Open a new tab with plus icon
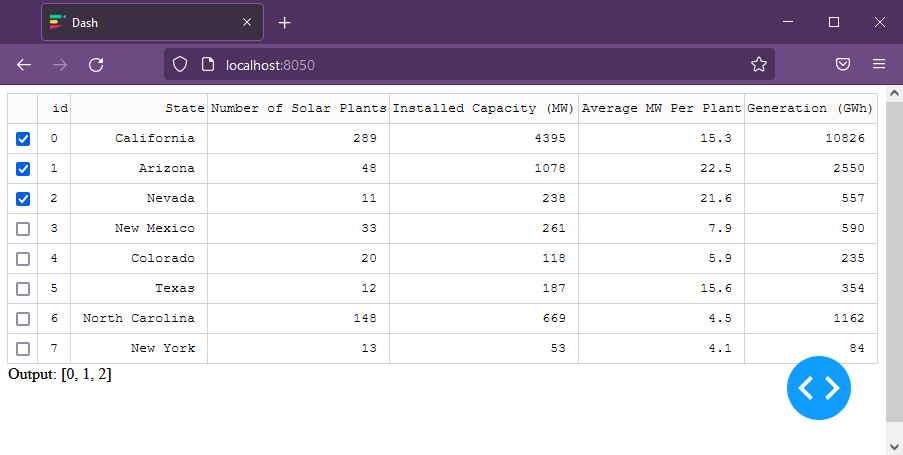The height and width of the screenshot is (455, 903). 284,22
